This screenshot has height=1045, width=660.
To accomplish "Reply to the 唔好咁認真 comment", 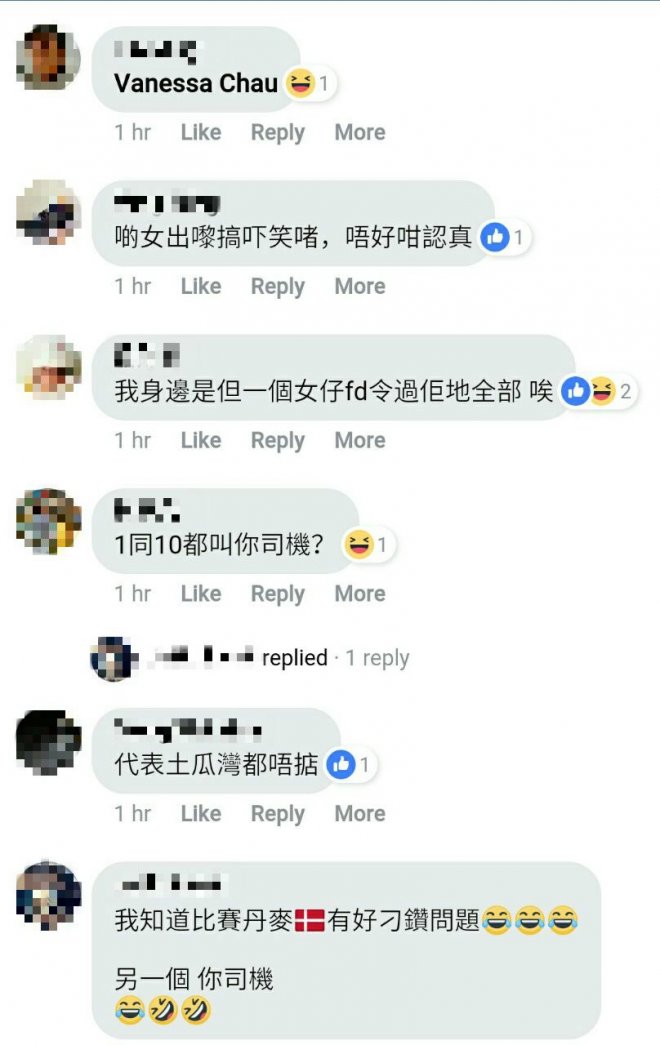I will tap(277, 287).
